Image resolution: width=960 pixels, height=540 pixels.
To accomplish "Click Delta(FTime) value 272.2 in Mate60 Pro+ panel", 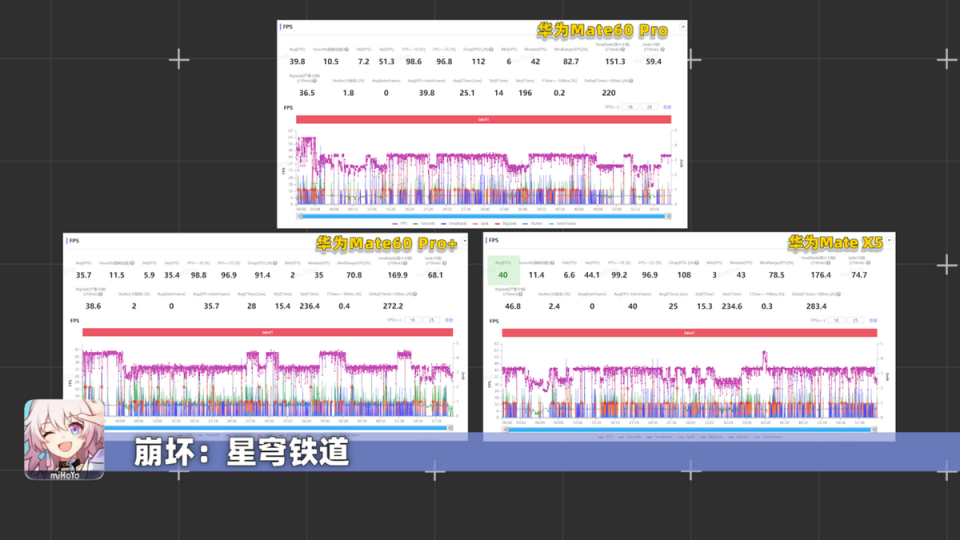I will pyautogui.click(x=393, y=306).
